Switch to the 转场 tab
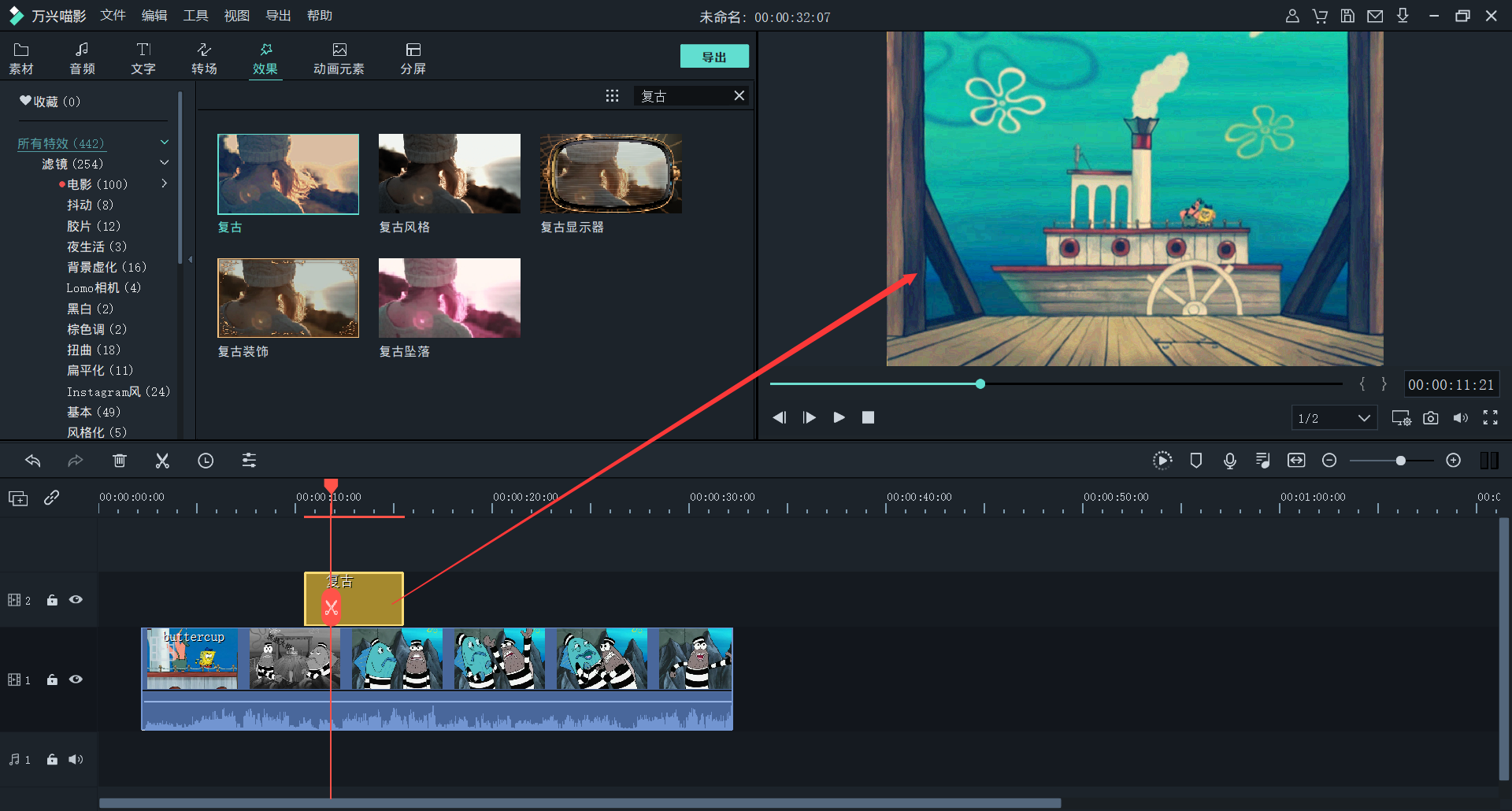 tap(204, 59)
